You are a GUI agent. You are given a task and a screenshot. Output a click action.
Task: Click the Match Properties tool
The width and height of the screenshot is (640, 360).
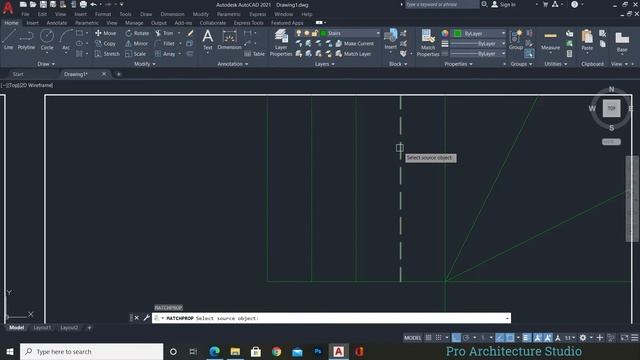(x=428, y=42)
